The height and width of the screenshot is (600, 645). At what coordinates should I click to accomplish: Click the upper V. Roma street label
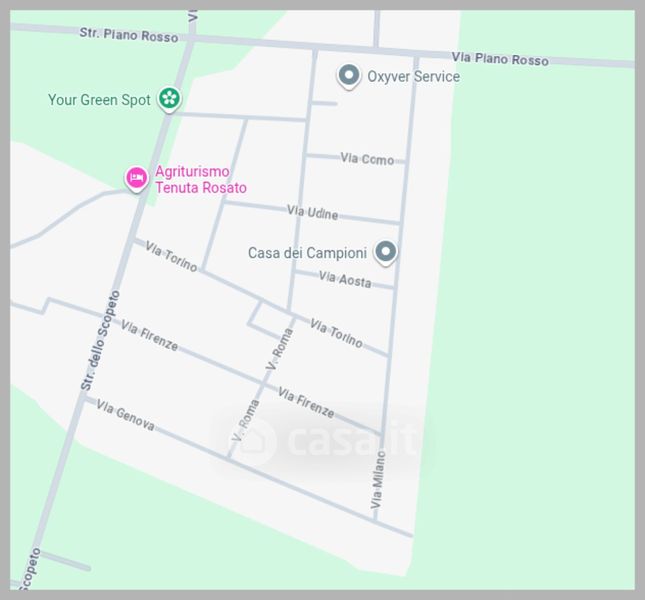pos(280,349)
